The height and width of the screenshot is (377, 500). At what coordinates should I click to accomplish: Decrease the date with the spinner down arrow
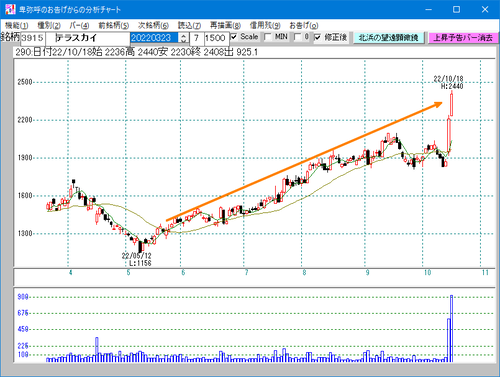click(183, 41)
